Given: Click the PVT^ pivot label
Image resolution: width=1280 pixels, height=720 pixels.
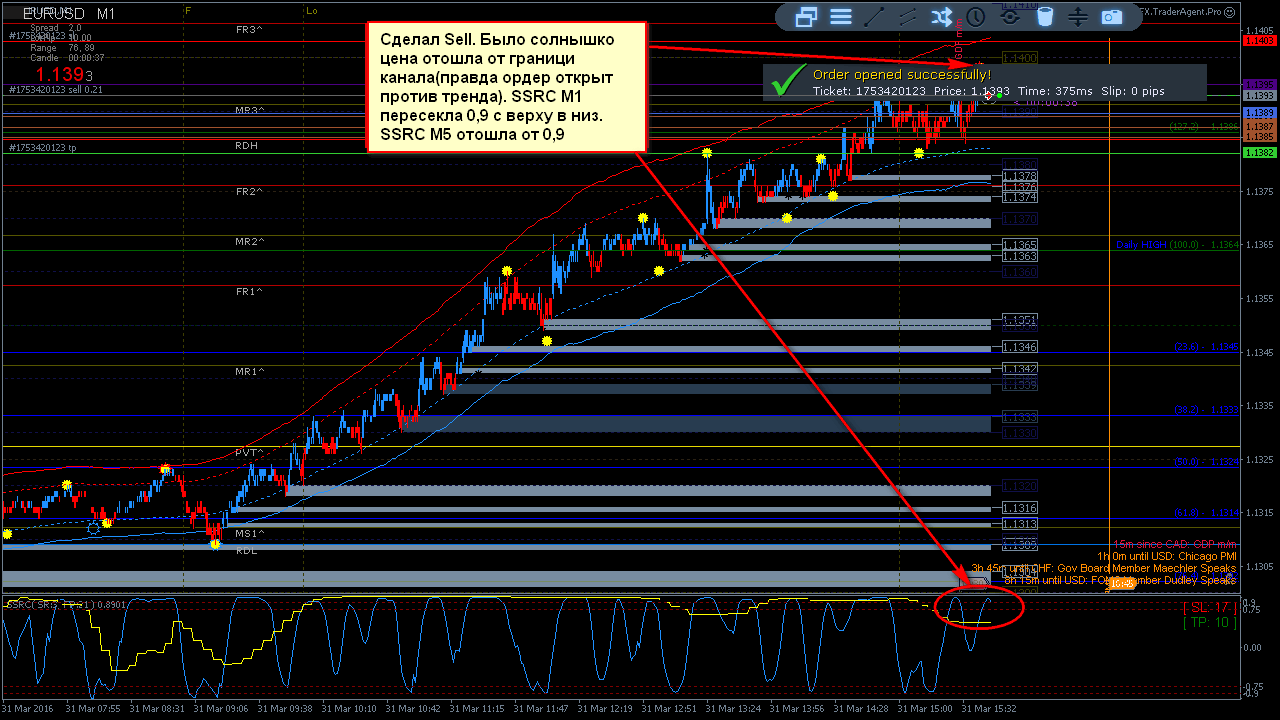Looking at the screenshot, I should (249, 452).
